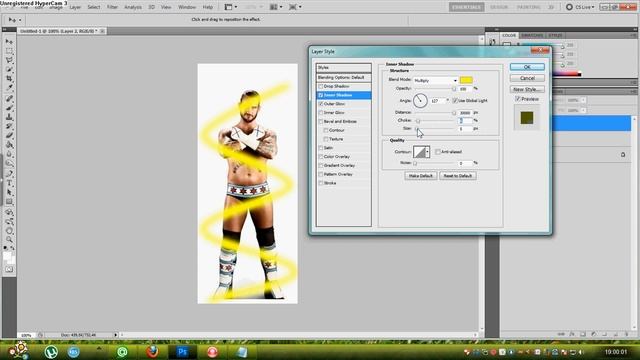Click the Make Default button
The image size is (640, 360).
point(420,176)
